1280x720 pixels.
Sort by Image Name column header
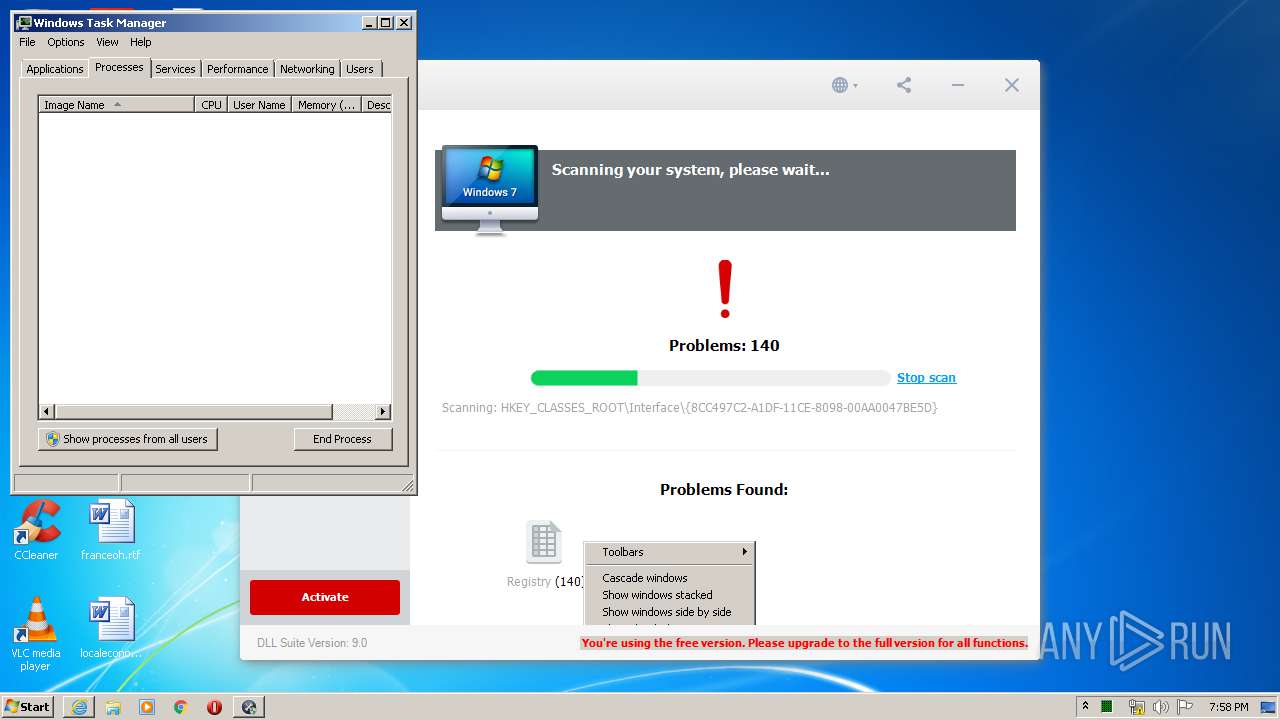pos(116,104)
